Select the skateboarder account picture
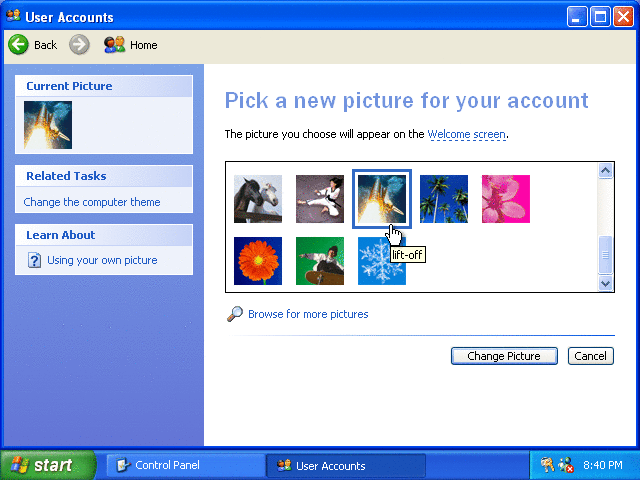 coord(320,261)
